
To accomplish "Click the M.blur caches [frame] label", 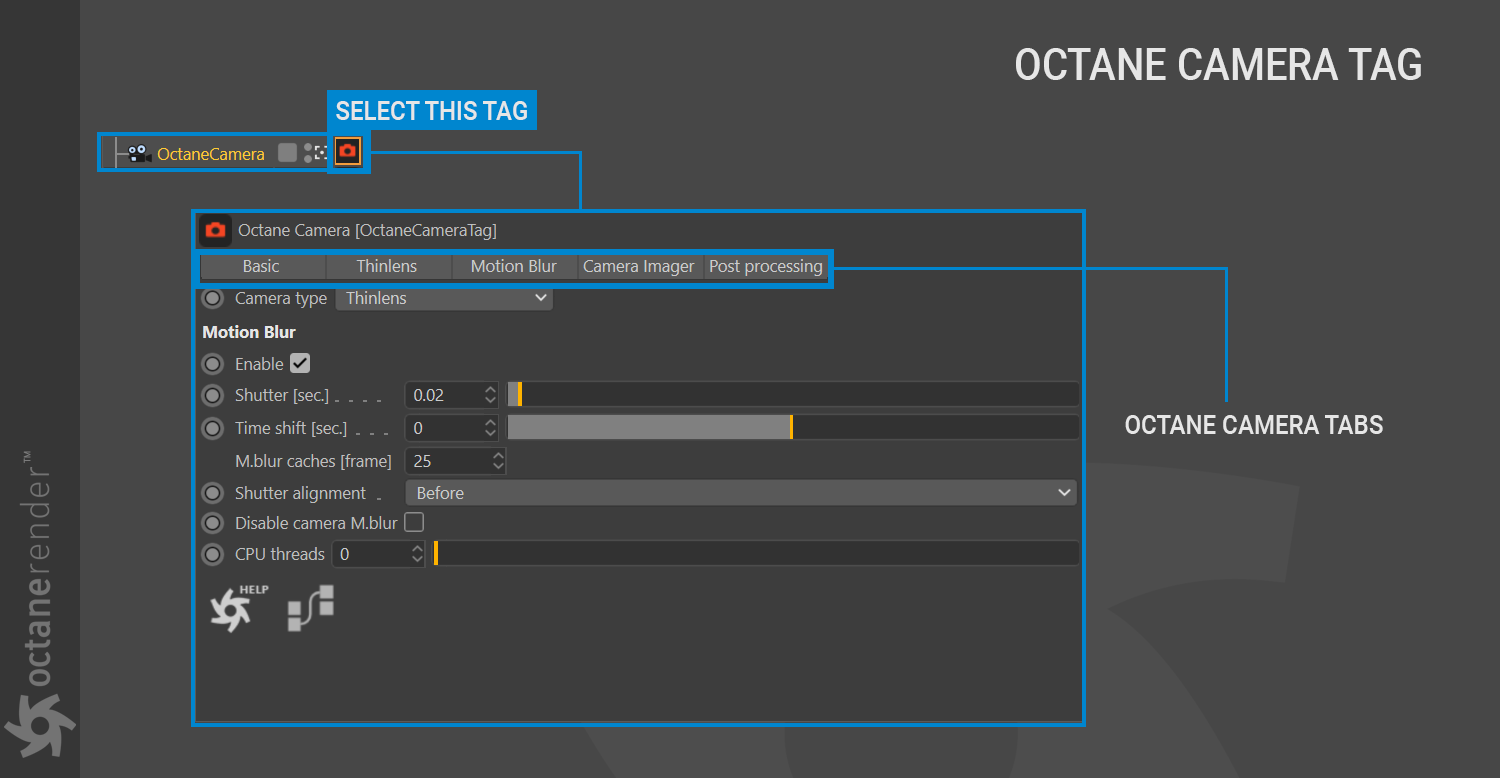I will [x=313, y=461].
